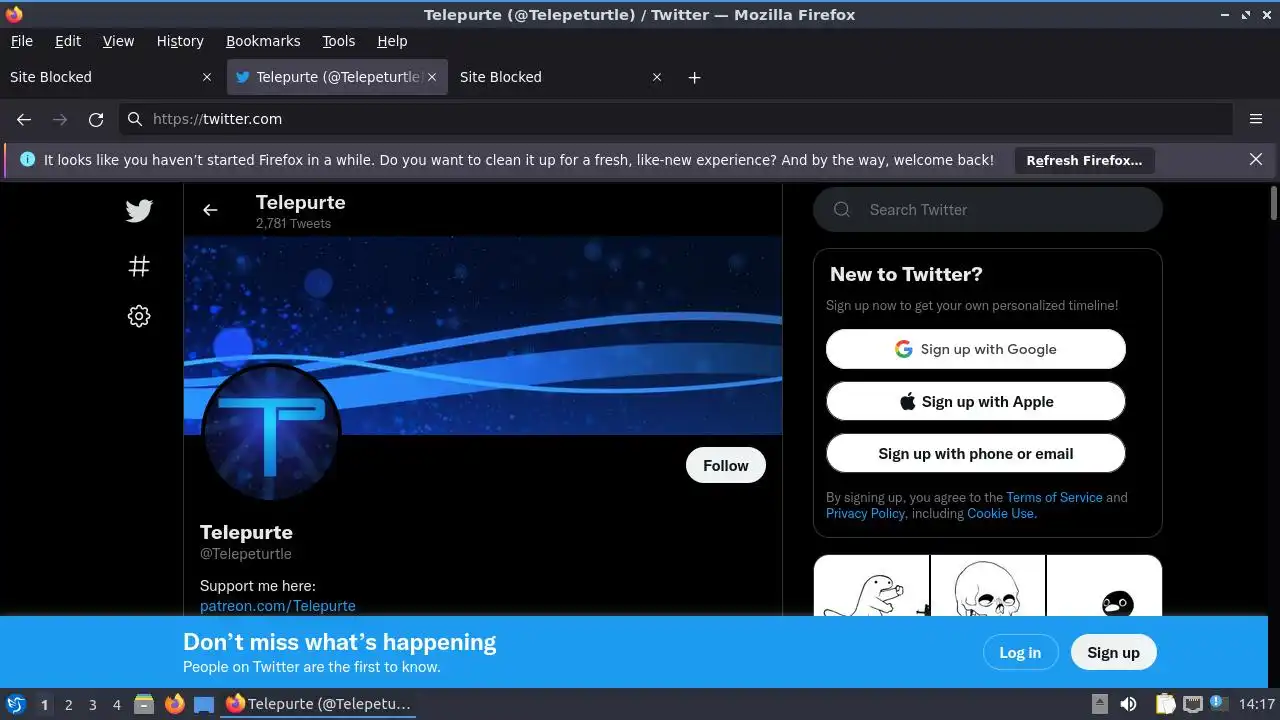Screen dimensions: 1280x720
Task: Switch to virtual desktop 2
Action: coord(68,705)
